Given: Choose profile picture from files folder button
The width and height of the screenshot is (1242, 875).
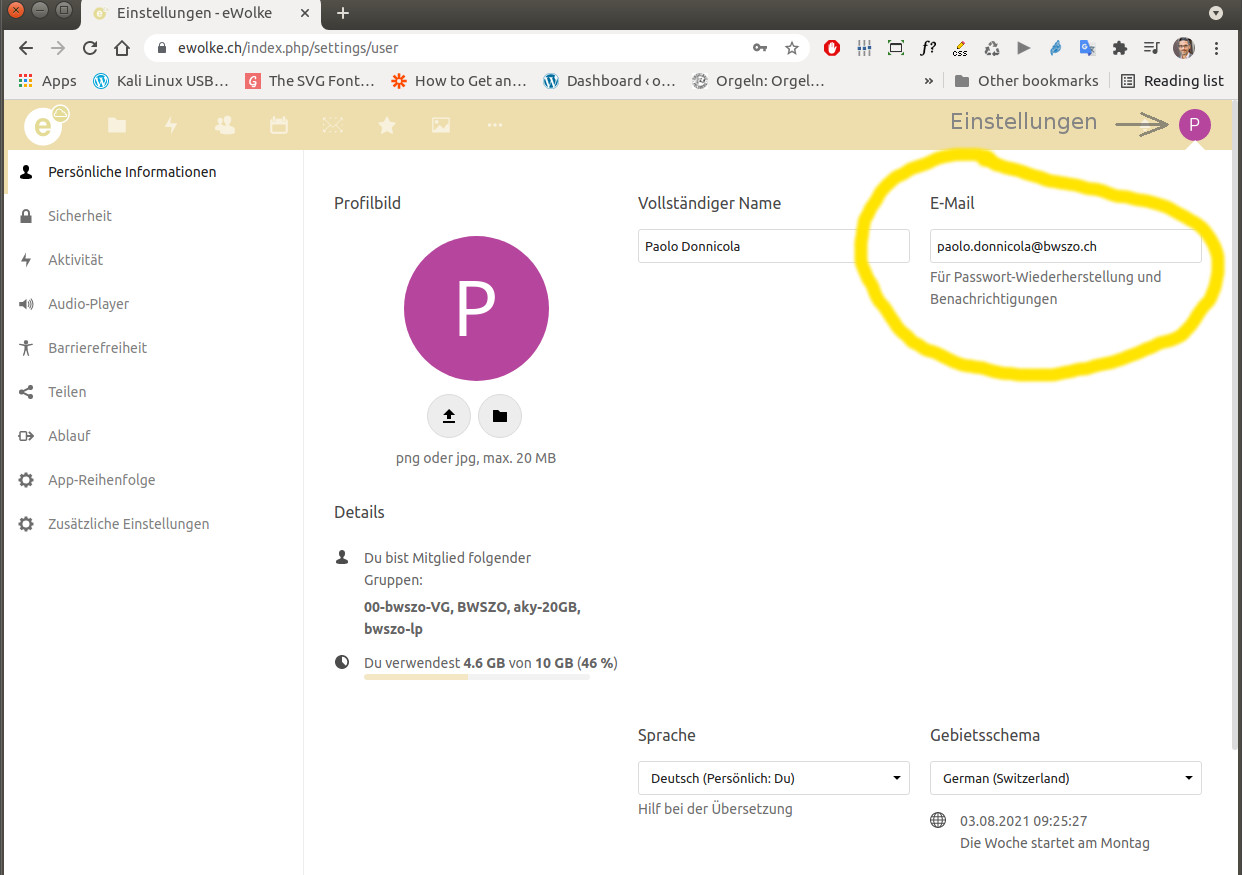Looking at the screenshot, I should click(x=500, y=416).
